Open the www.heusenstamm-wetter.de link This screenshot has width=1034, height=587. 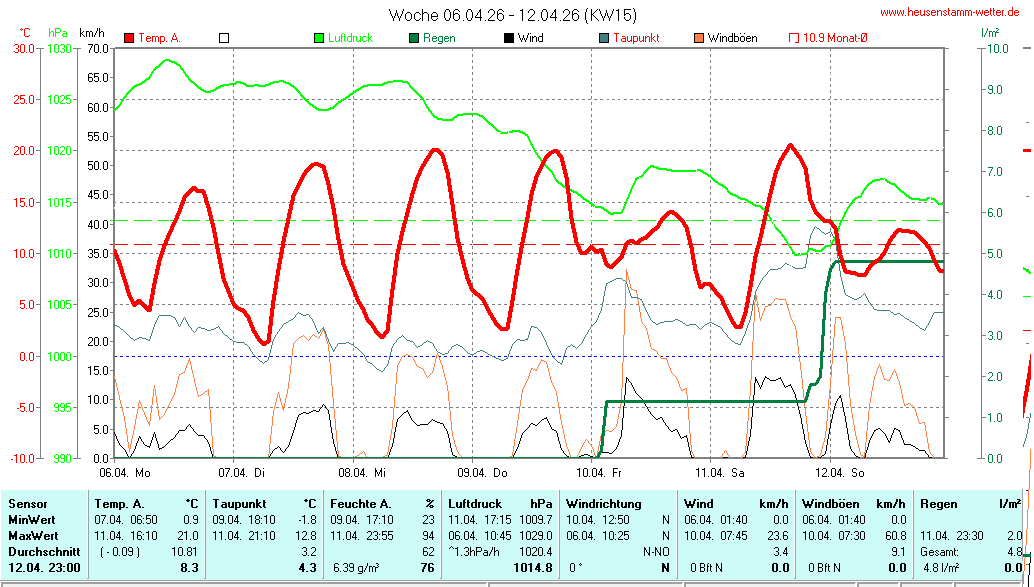point(949,12)
